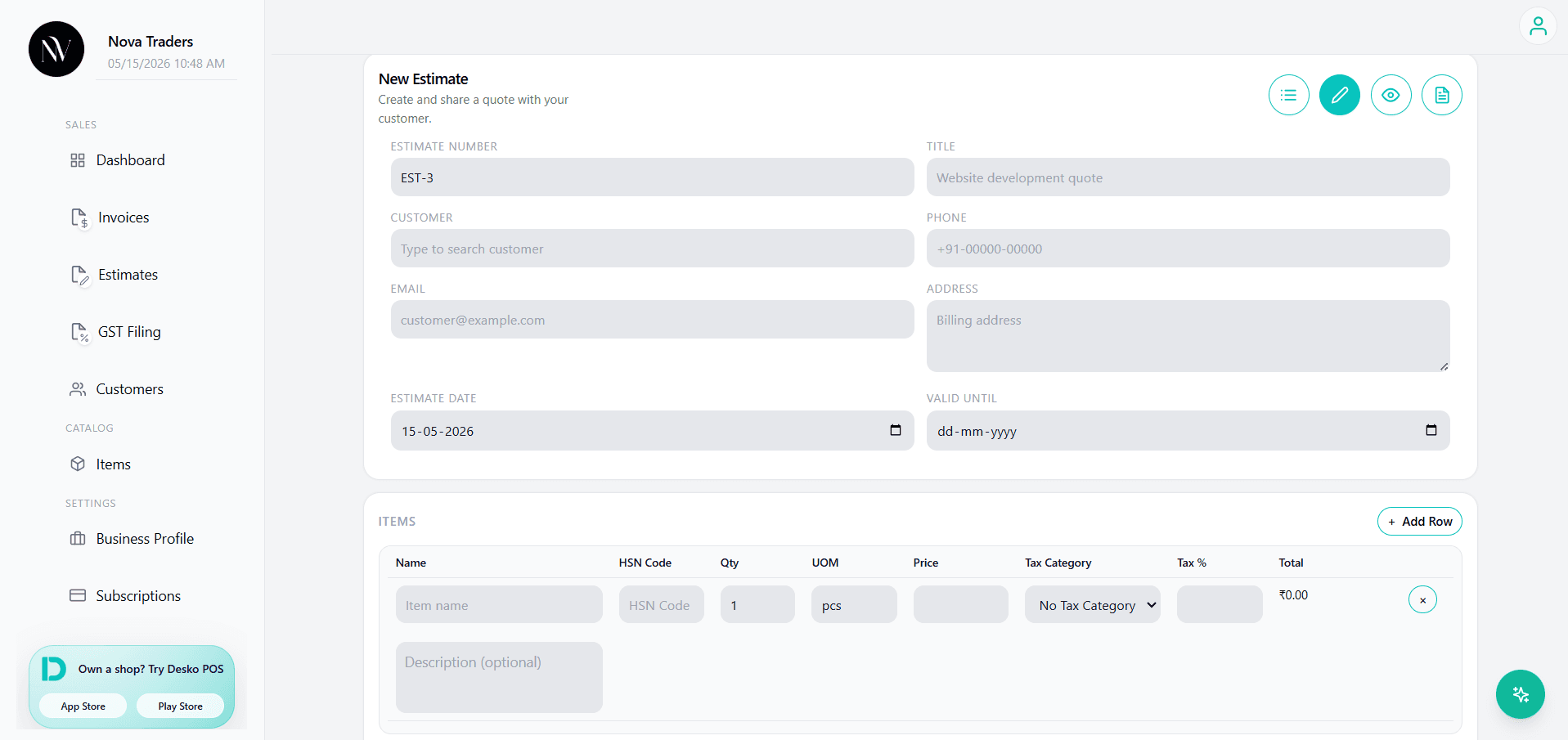Show estimate preview with eye icon
Screen dimensions: 1568x740
point(1391,96)
